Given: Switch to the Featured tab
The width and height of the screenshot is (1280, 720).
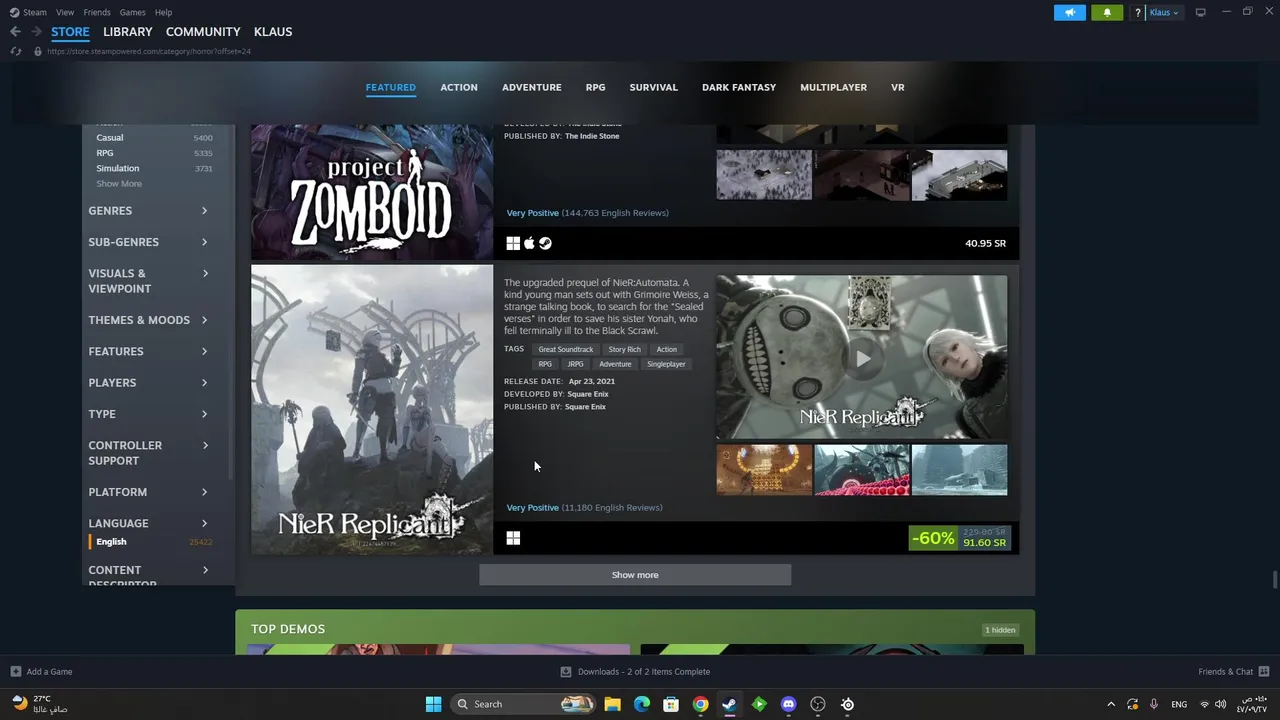Looking at the screenshot, I should (390, 87).
